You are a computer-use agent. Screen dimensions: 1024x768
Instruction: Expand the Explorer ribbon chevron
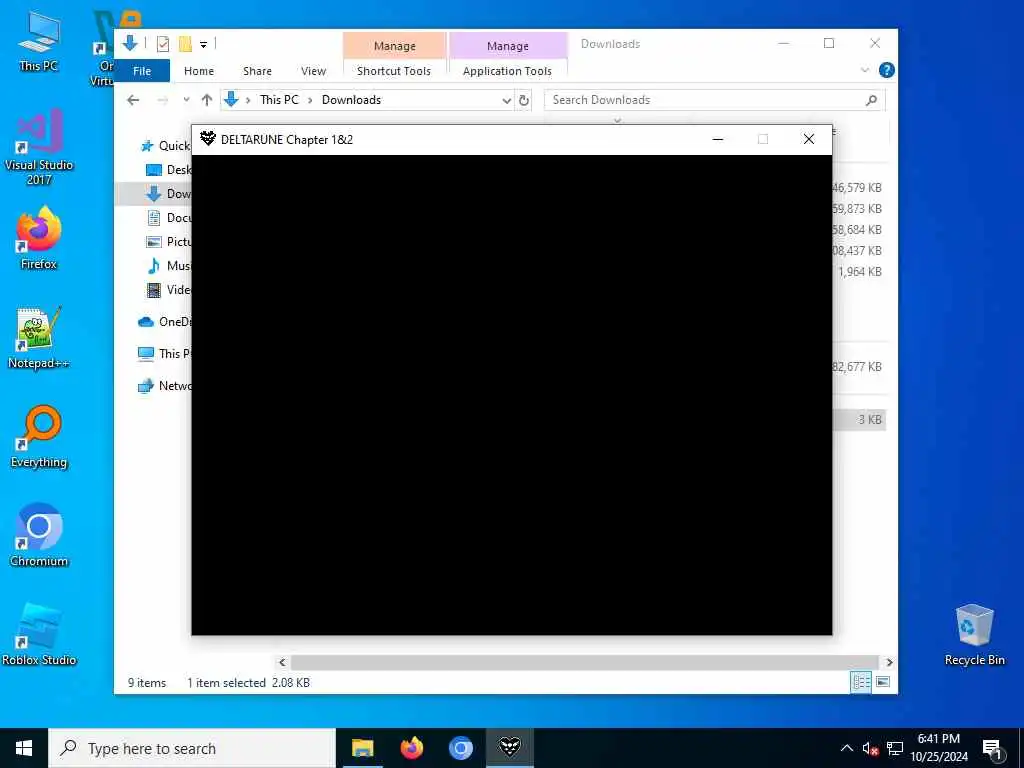865,70
